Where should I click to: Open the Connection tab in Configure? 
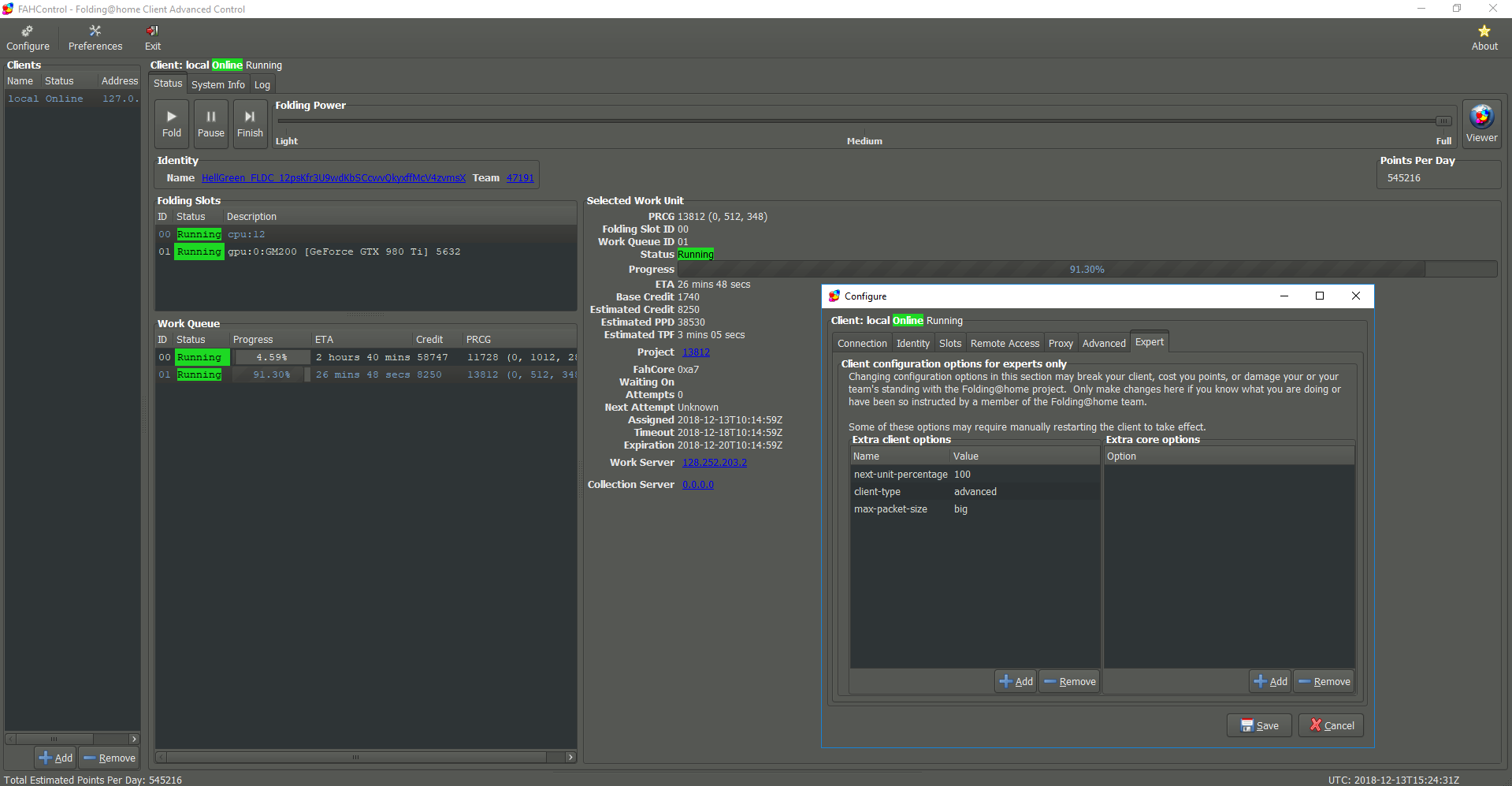[862, 343]
